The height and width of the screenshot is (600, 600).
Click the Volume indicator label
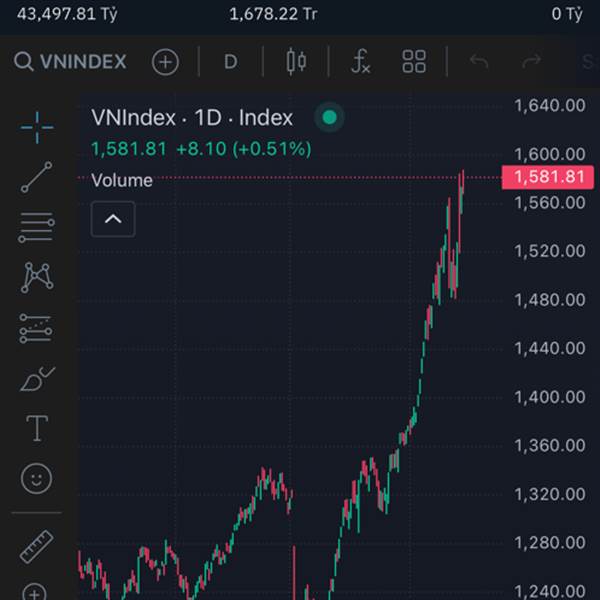click(x=122, y=180)
